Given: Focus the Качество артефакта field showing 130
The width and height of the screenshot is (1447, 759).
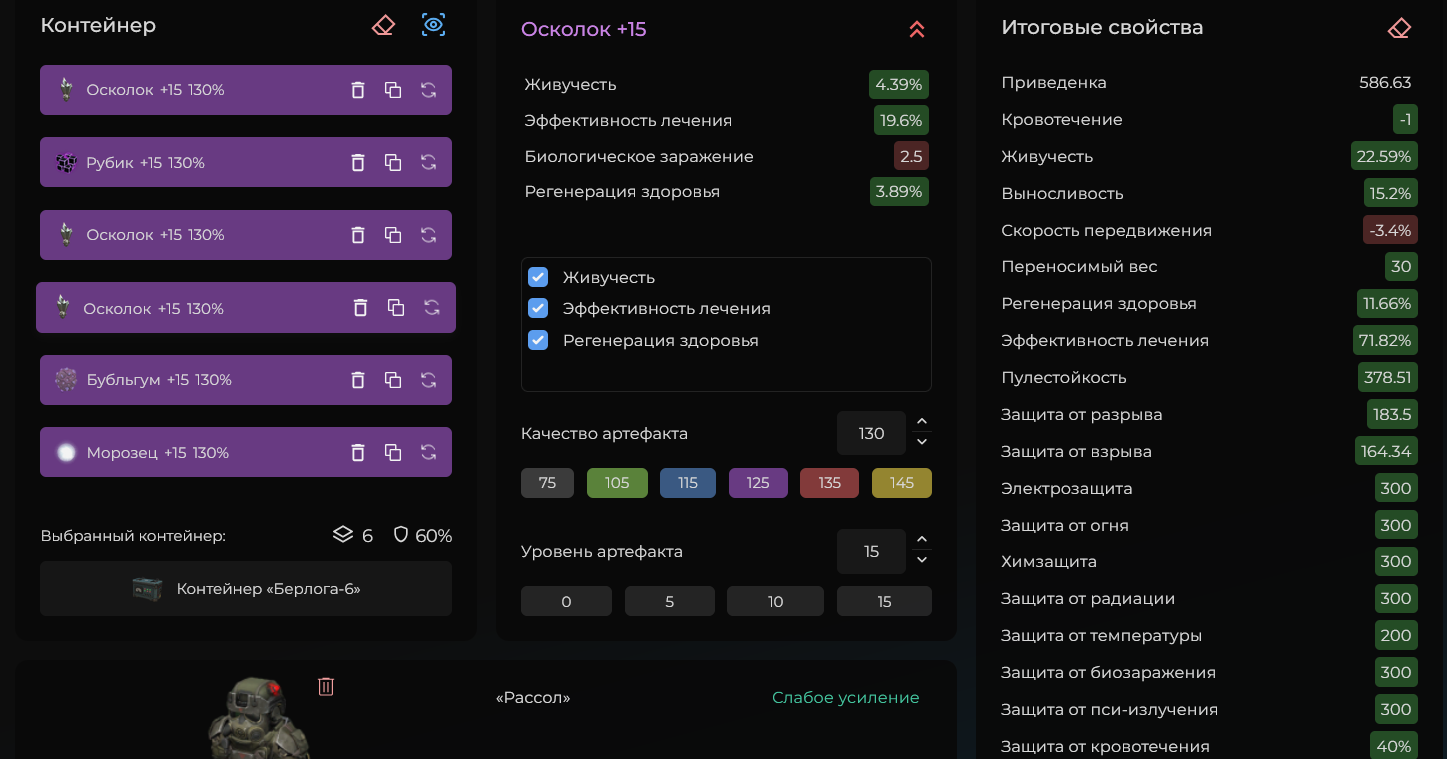Looking at the screenshot, I should (871, 433).
